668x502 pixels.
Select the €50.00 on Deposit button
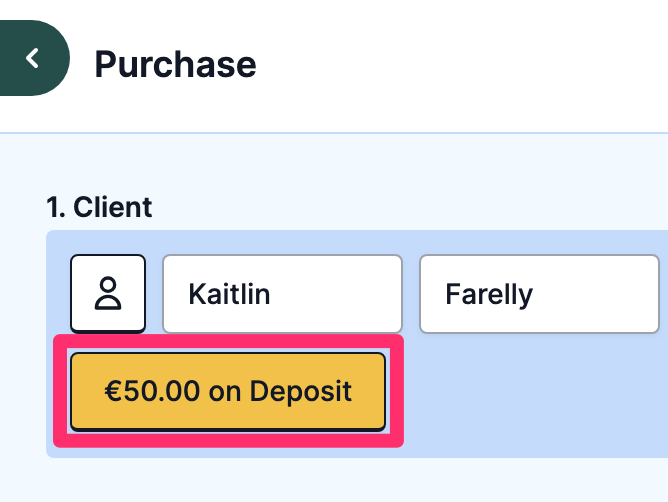[228, 391]
